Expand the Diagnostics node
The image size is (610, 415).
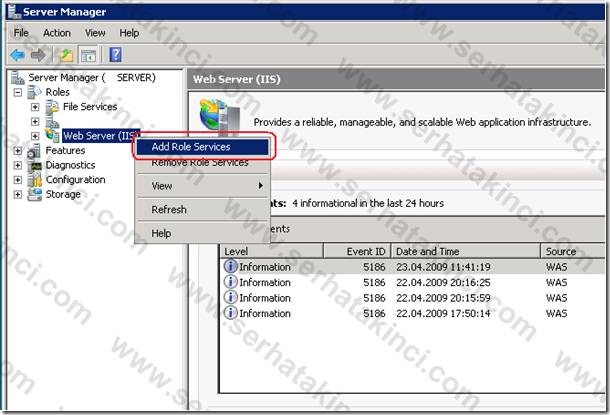pyautogui.click(x=18, y=165)
